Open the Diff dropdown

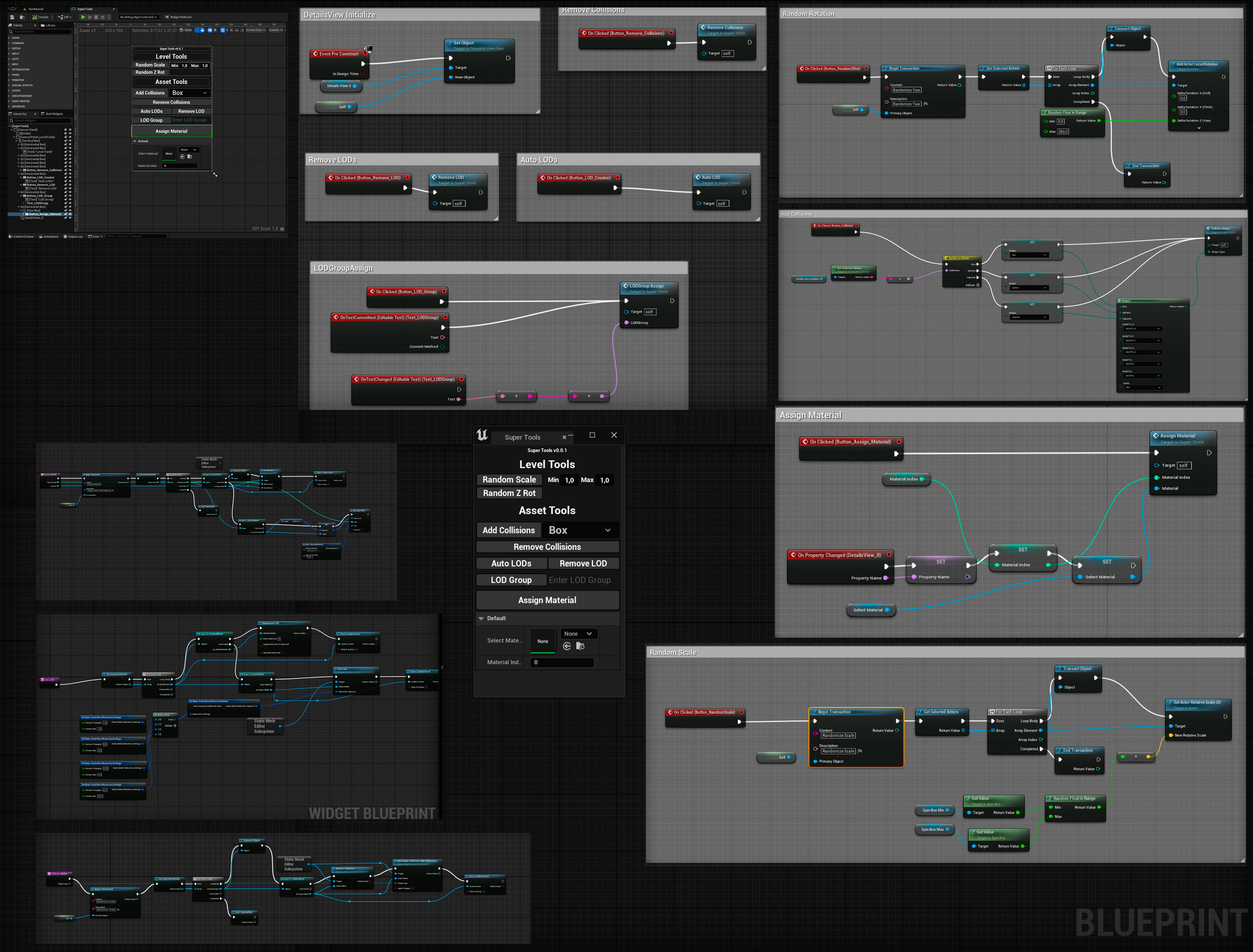pyautogui.click(x=65, y=17)
